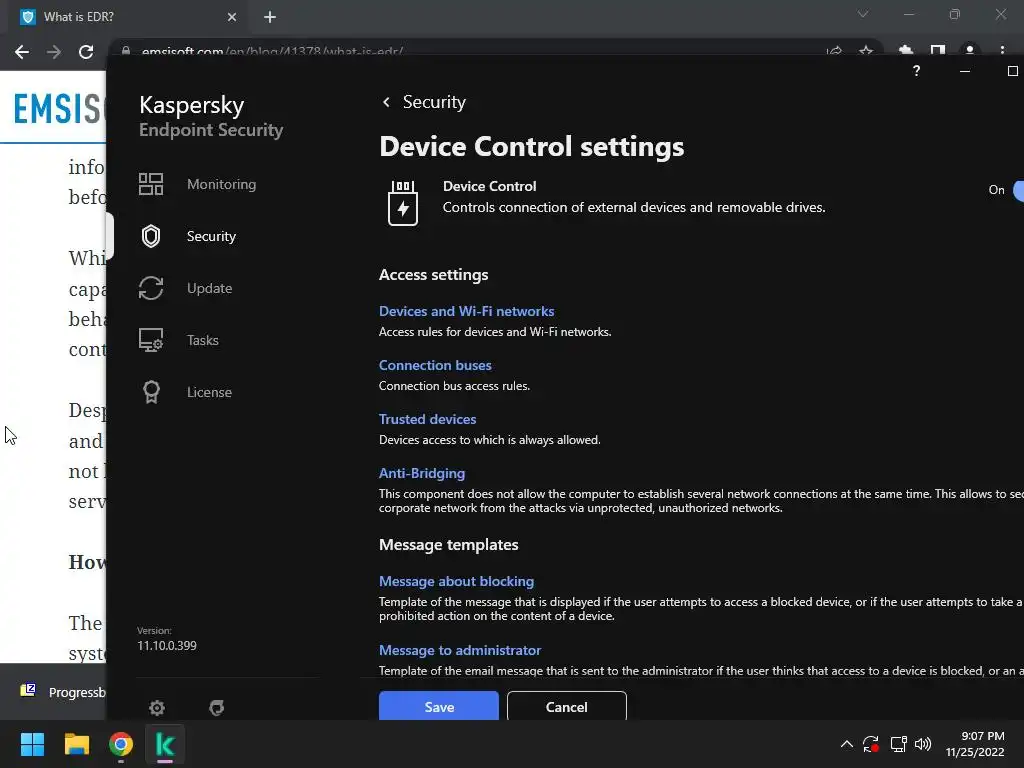Open volume control tray icon
The height and width of the screenshot is (768, 1024).
point(923,744)
